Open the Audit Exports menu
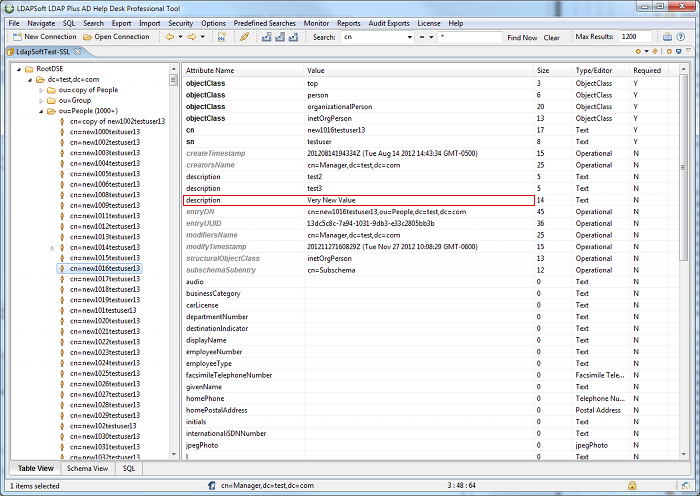This screenshot has height=496, width=700. coord(389,23)
